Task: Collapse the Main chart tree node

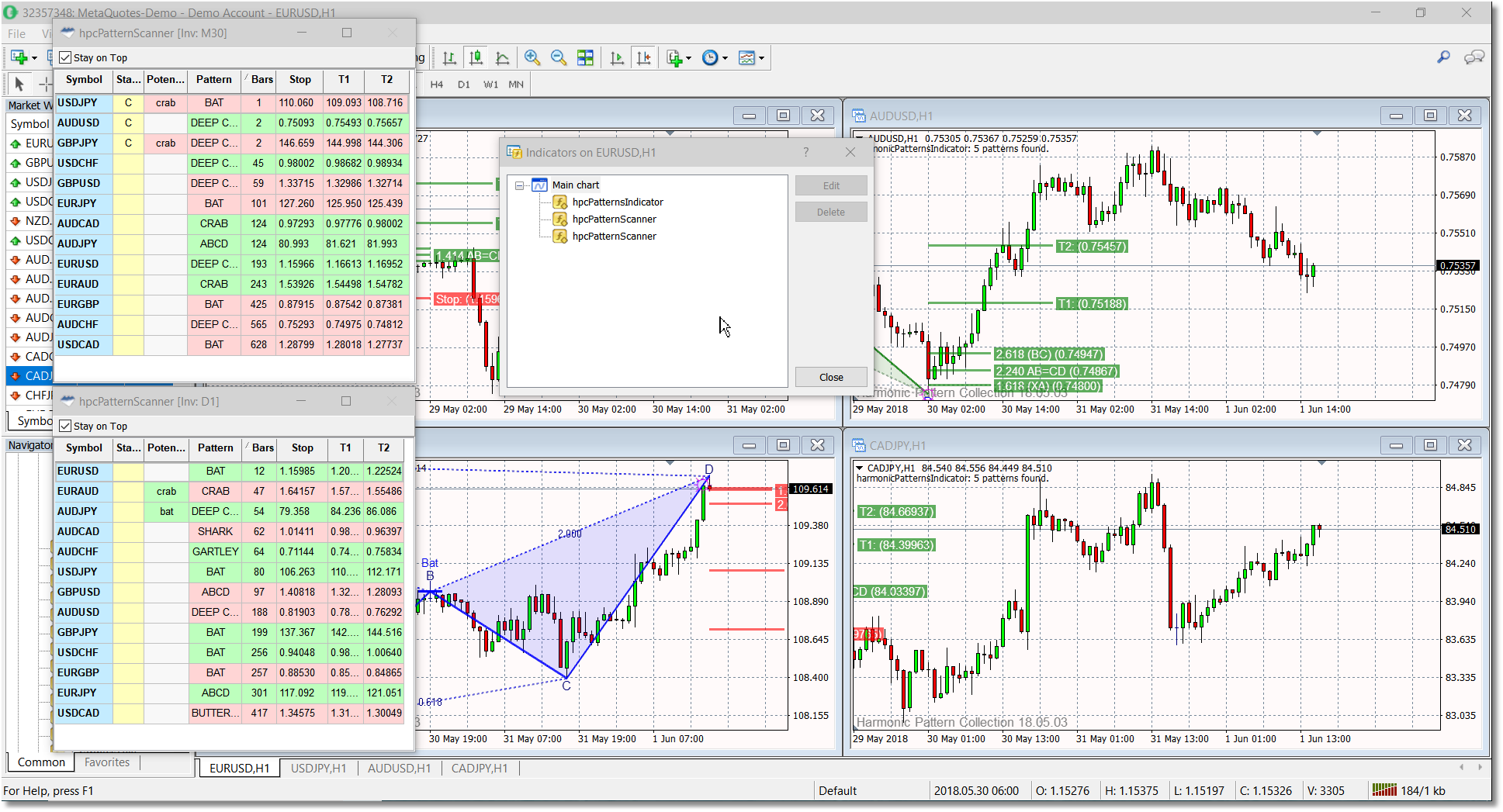Action: point(520,185)
